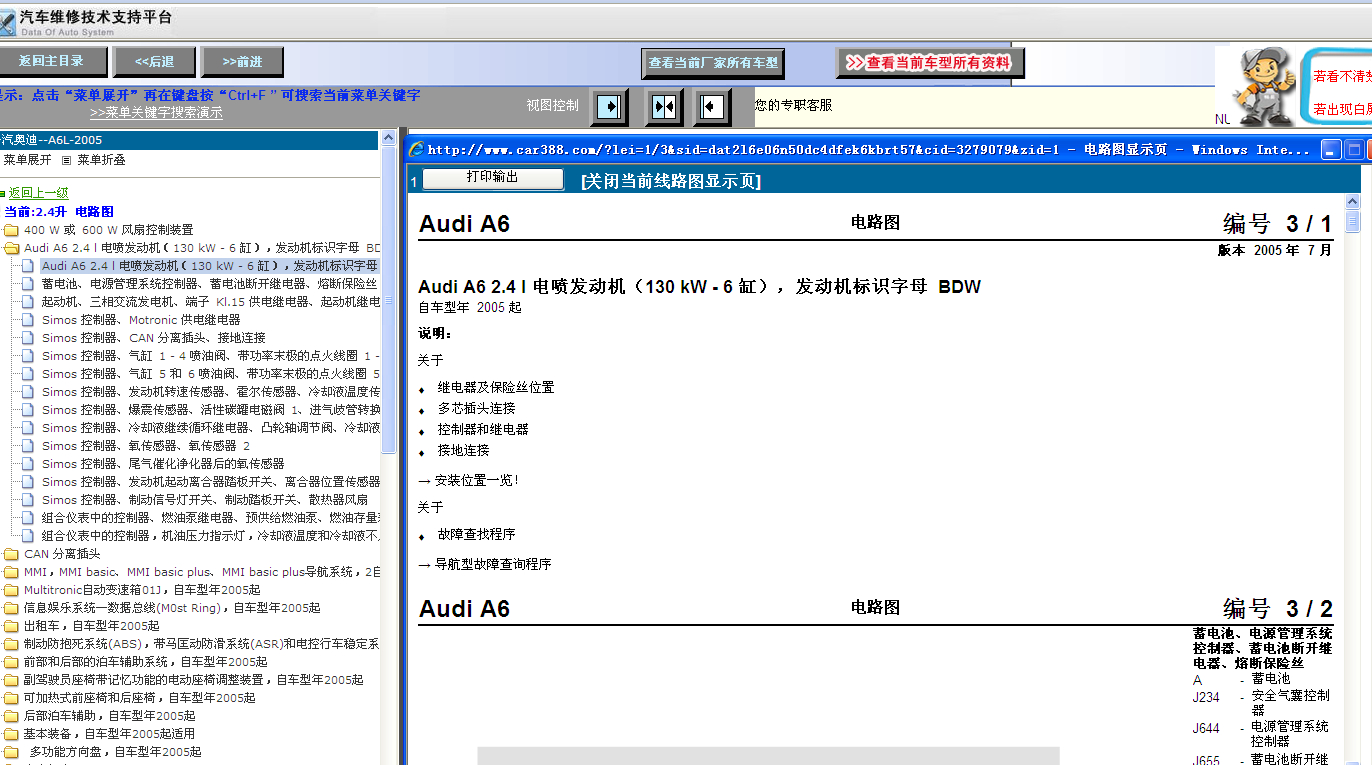Image resolution: width=1372 pixels, height=765 pixels.
Task: Click document icon for 冷却液继续循环继电器 entry
Action: tap(29, 428)
